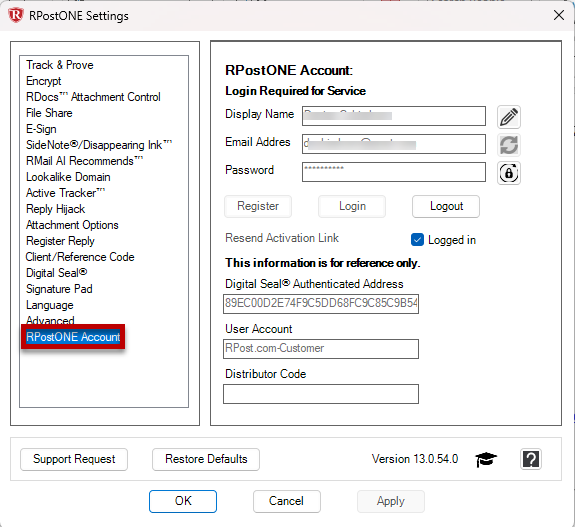The height and width of the screenshot is (527, 575).
Task: Click the refresh arrows icon beside Email Address
Action: (x=509, y=145)
